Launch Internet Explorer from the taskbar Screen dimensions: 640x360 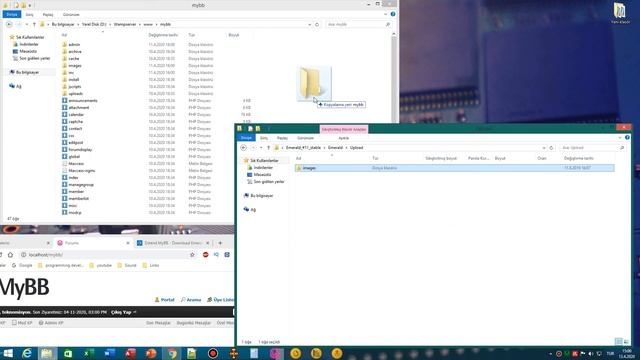[27, 353]
